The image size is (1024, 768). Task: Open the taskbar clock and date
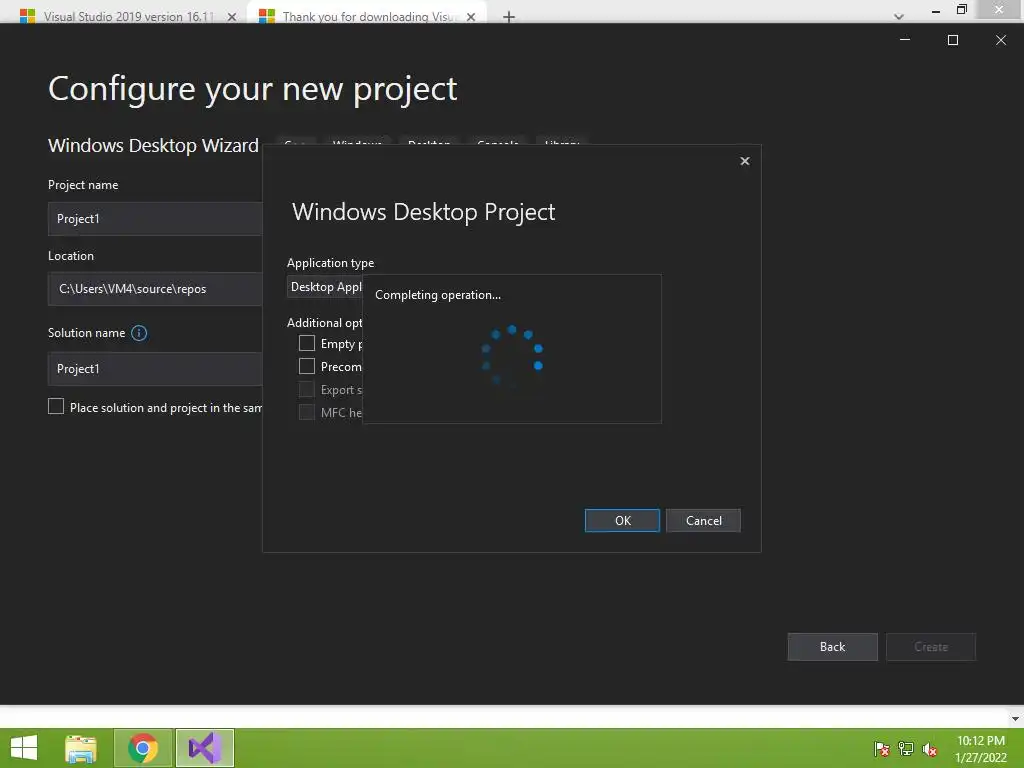[980, 749]
